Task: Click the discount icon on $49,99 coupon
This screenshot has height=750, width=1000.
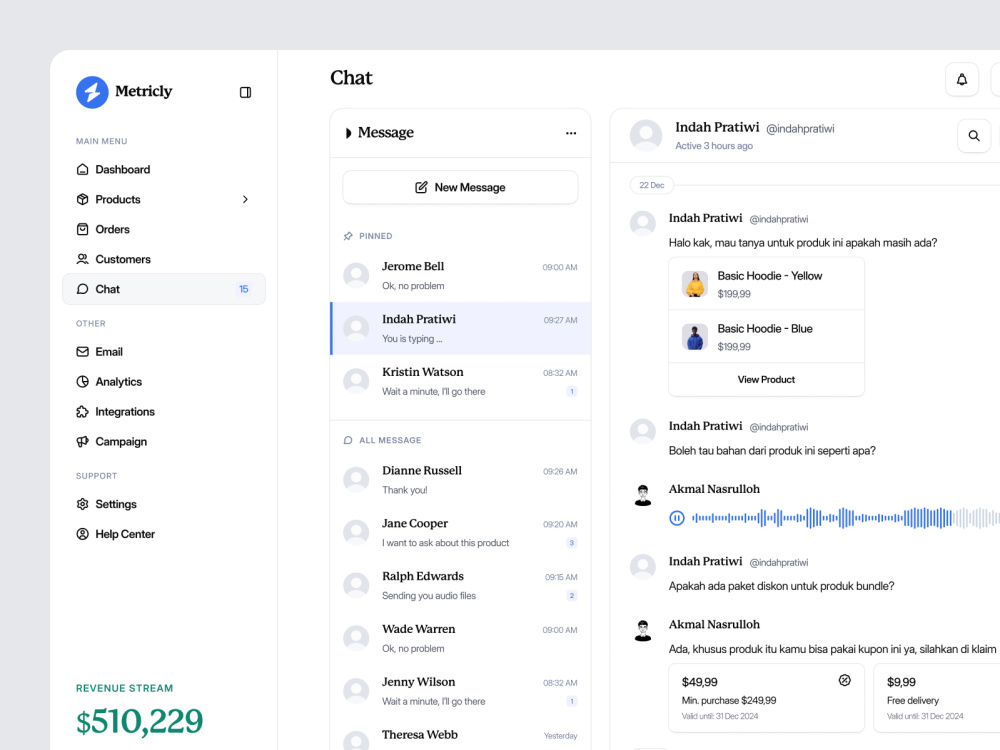Action: click(x=844, y=680)
